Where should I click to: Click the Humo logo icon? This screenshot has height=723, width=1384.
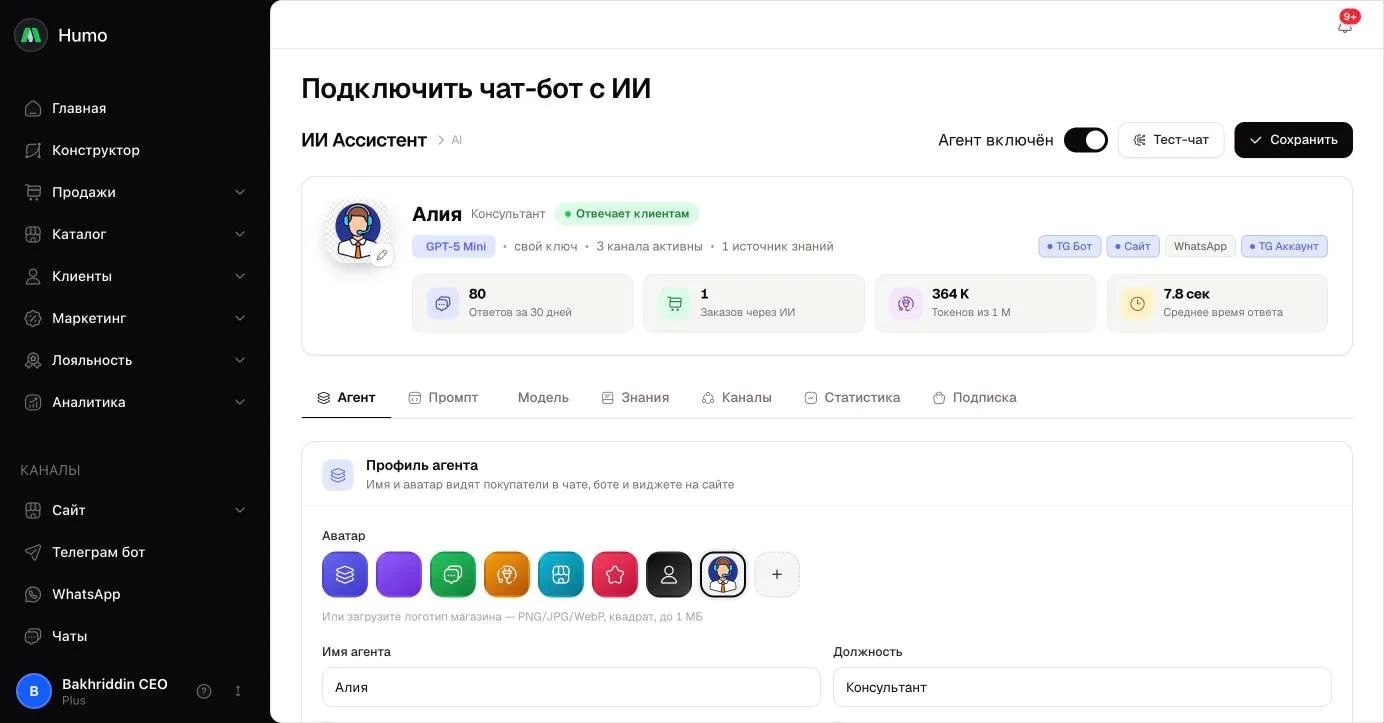point(31,35)
